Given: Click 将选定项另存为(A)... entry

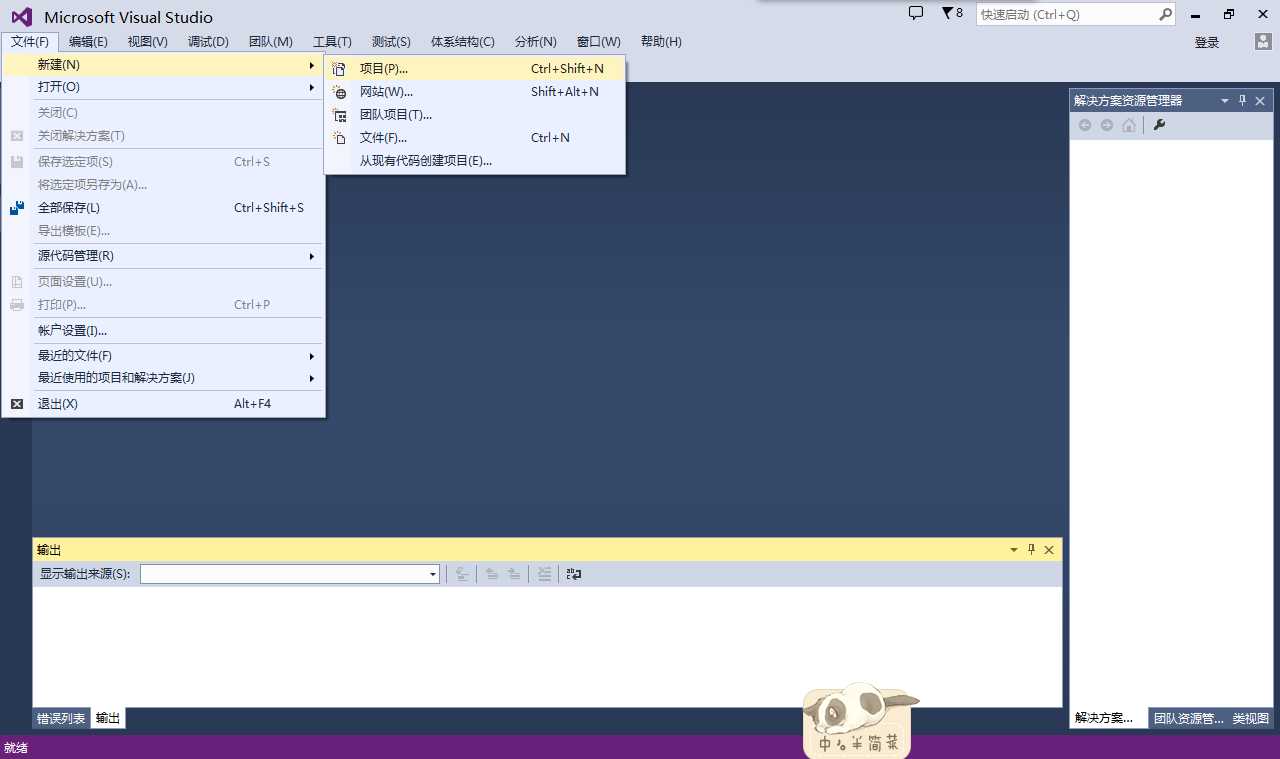Looking at the screenshot, I should [164, 185].
